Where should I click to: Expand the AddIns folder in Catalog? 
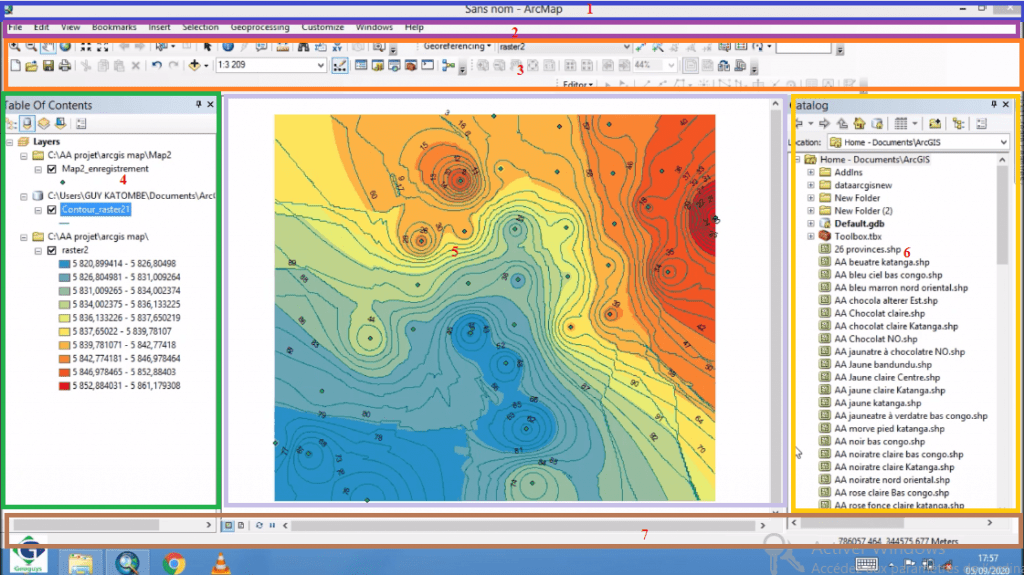[x=811, y=172]
